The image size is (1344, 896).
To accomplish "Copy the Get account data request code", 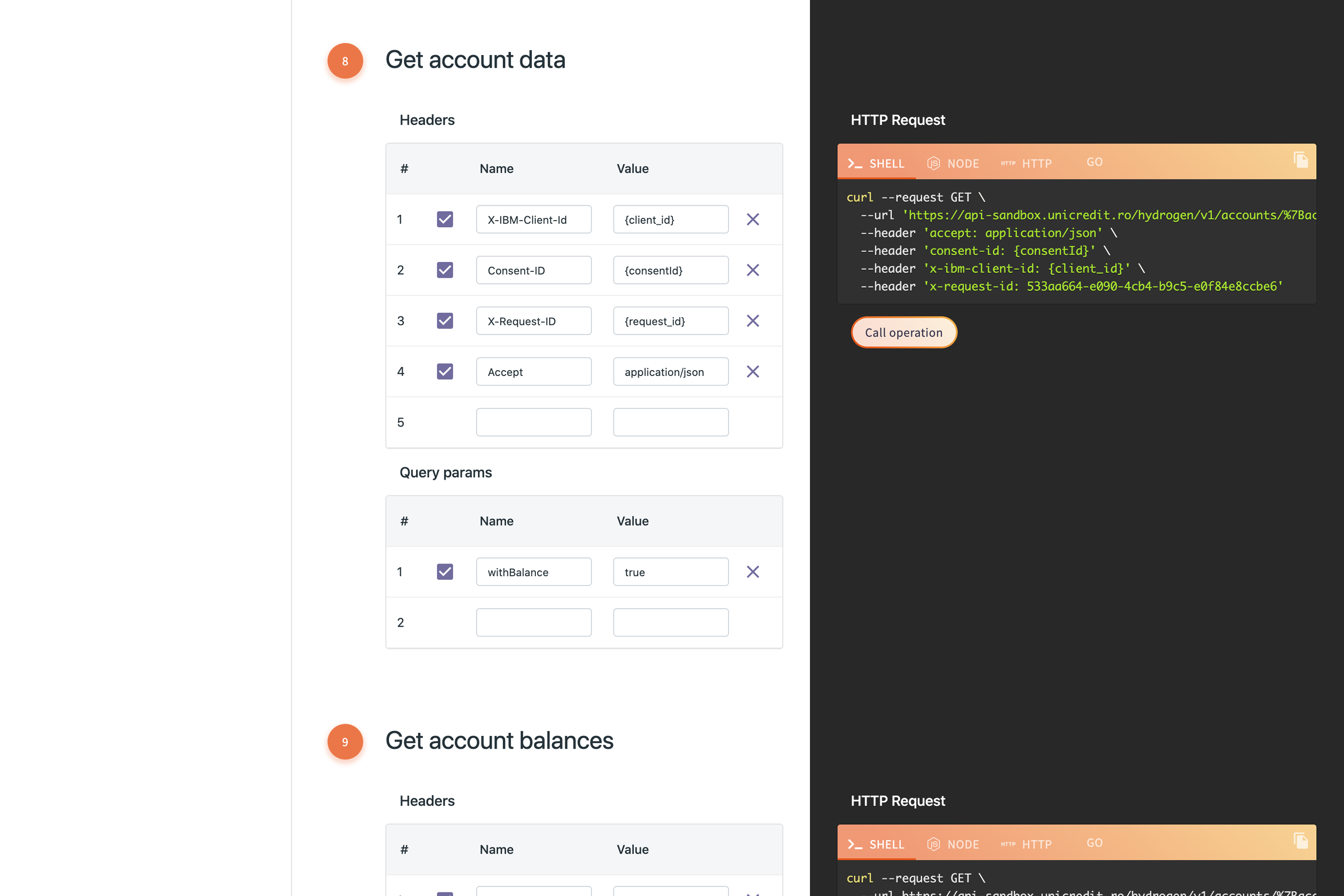I will 1301,160.
